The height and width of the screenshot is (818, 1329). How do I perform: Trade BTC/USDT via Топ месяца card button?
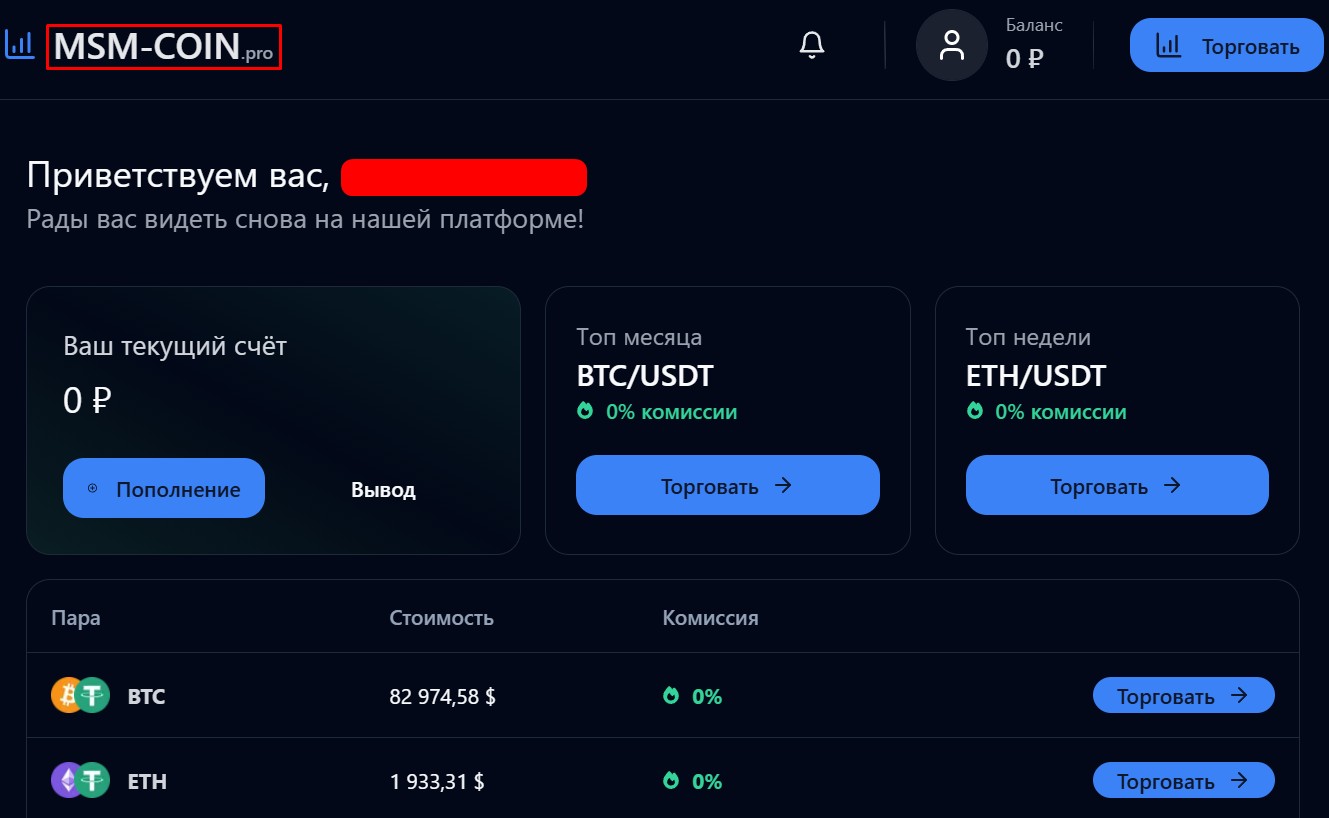tap(727, 486)
